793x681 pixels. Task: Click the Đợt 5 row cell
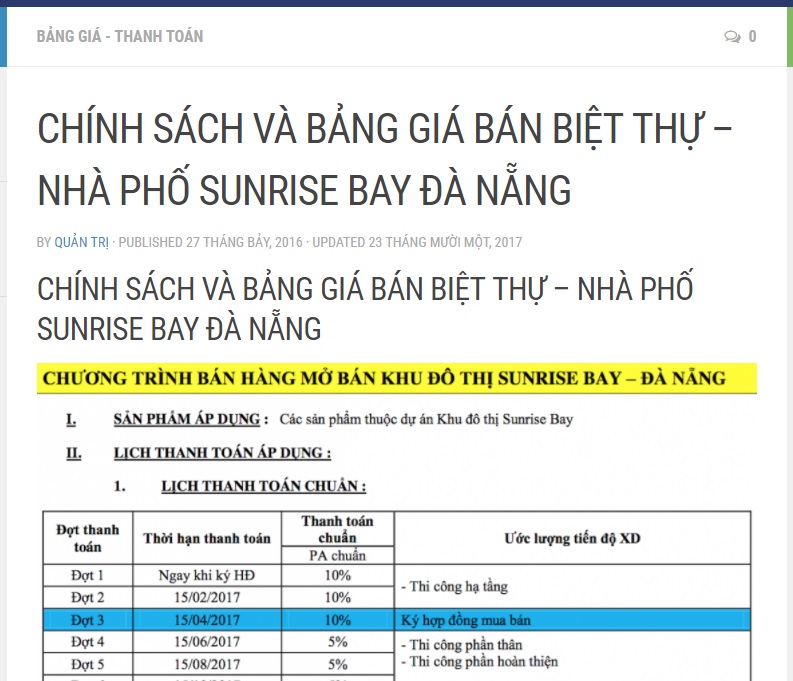(87, 664)
